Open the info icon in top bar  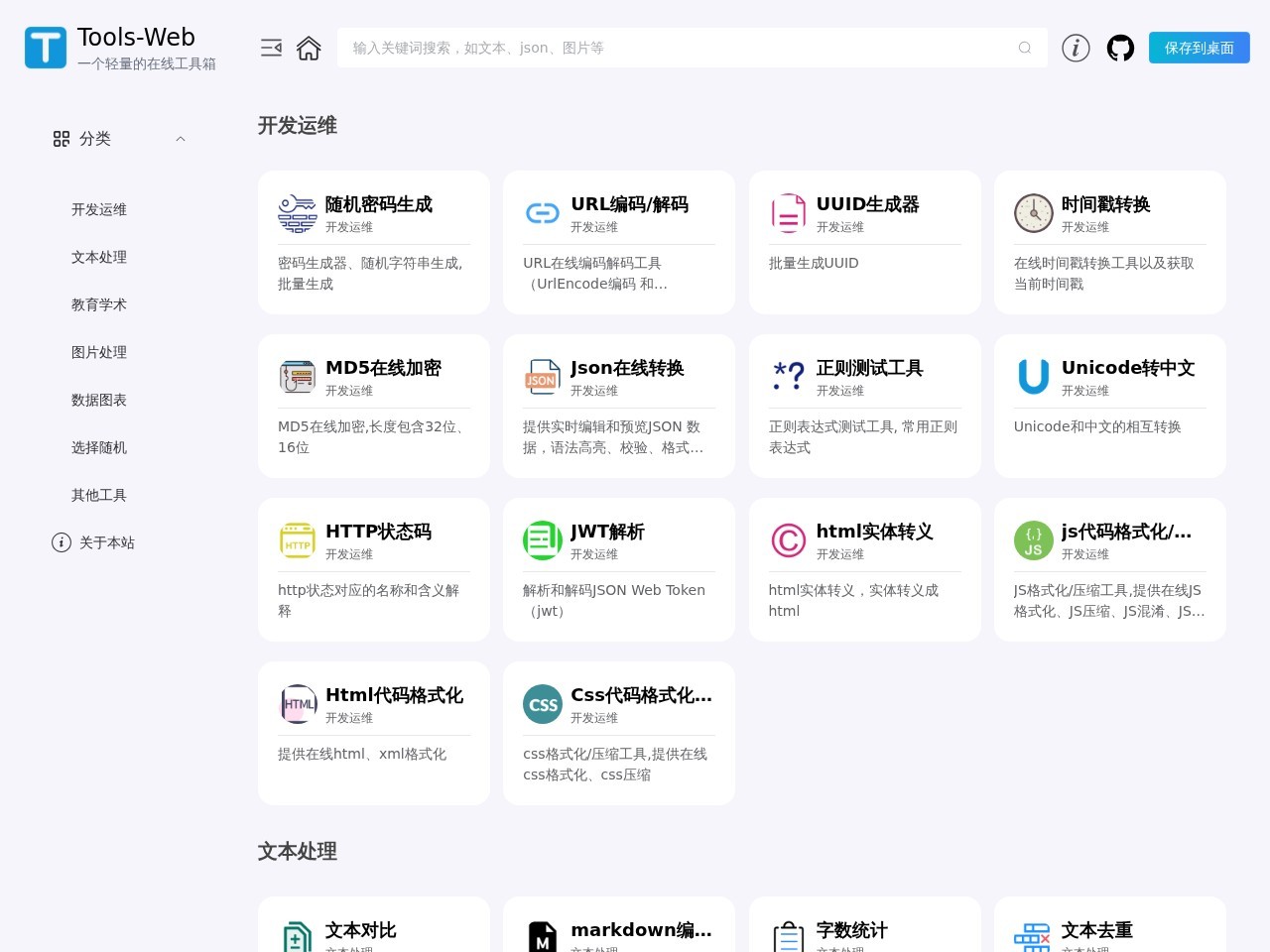1076,48
